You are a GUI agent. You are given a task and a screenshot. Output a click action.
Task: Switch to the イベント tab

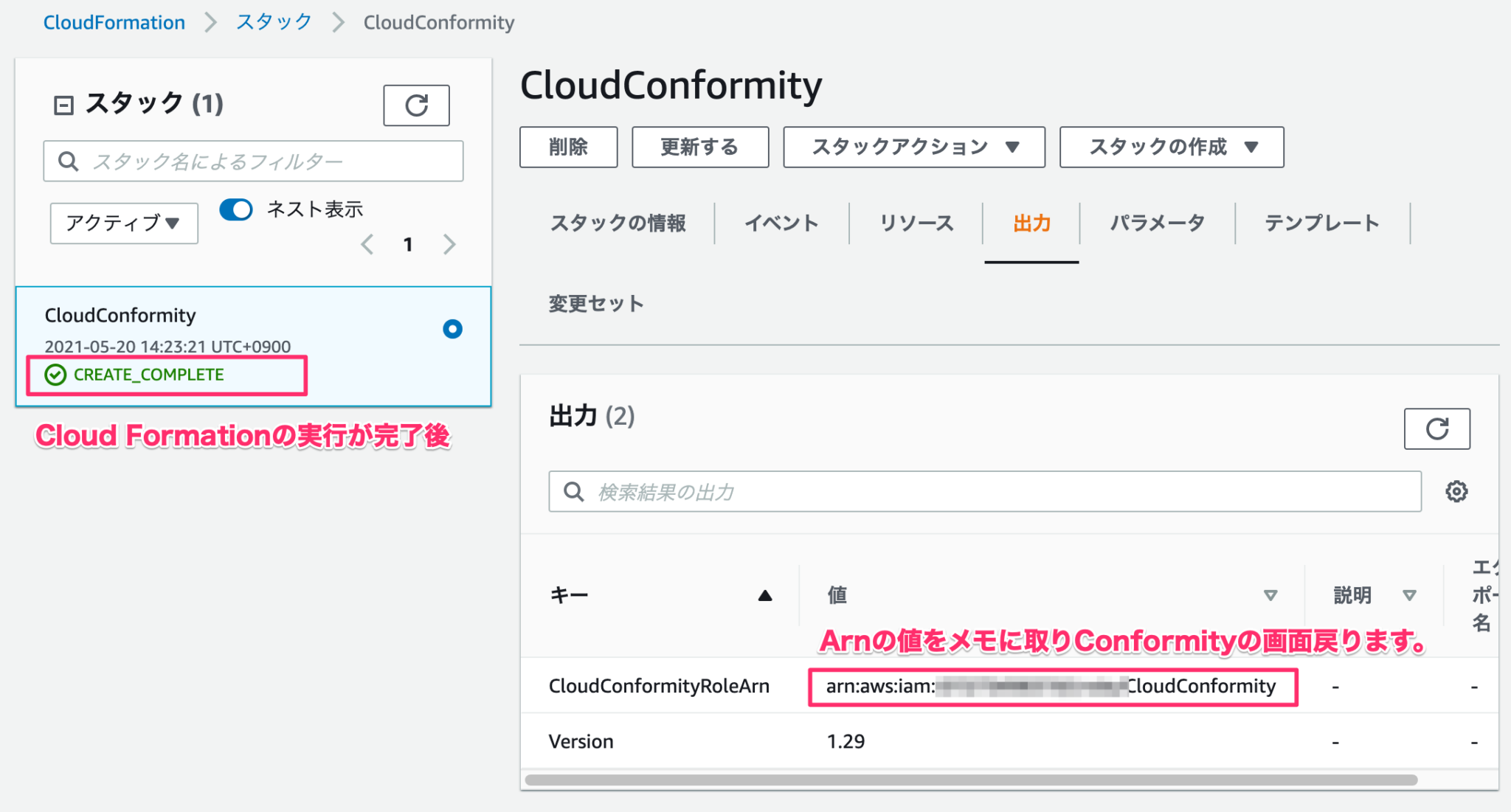(x=782, y=223)
